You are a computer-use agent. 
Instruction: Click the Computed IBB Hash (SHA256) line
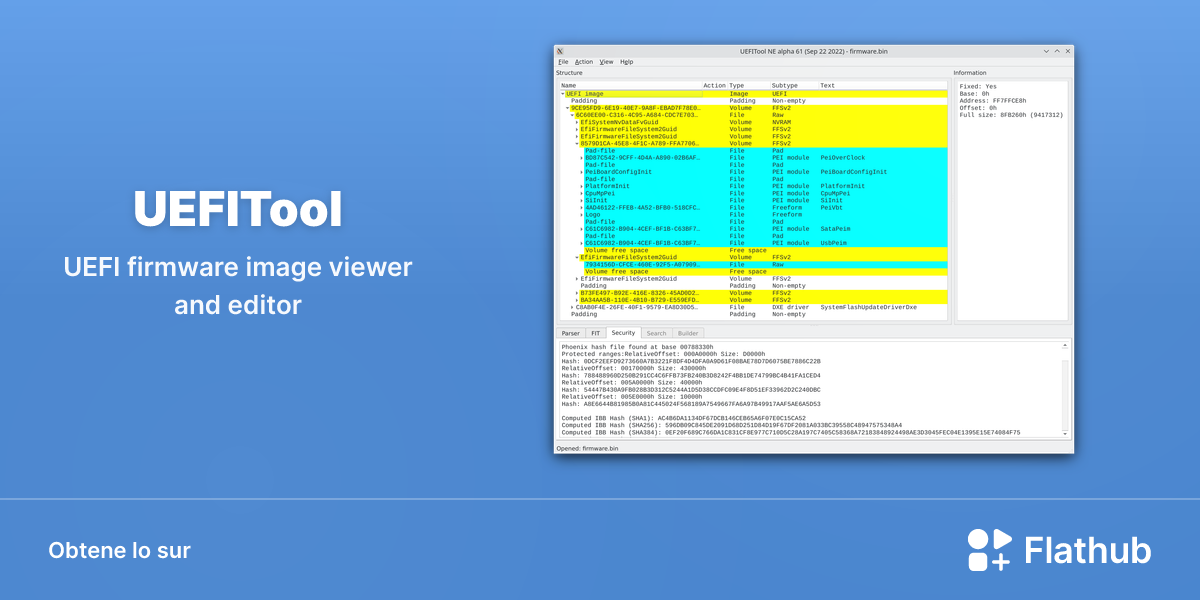click(734, 425)
